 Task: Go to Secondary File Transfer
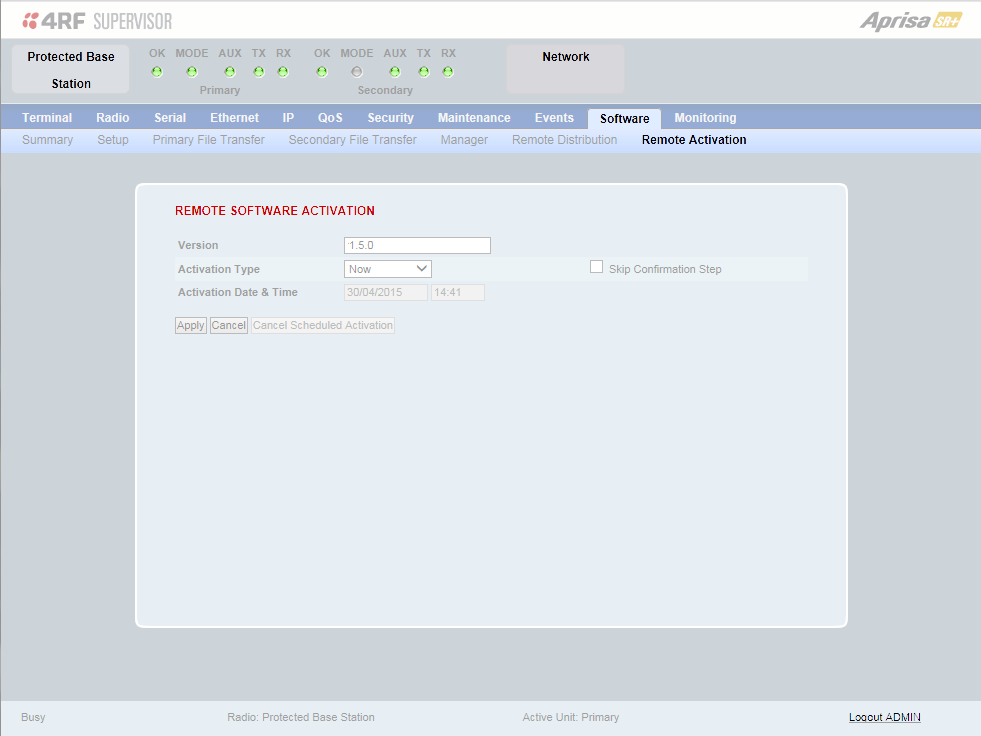coord(352,140)
